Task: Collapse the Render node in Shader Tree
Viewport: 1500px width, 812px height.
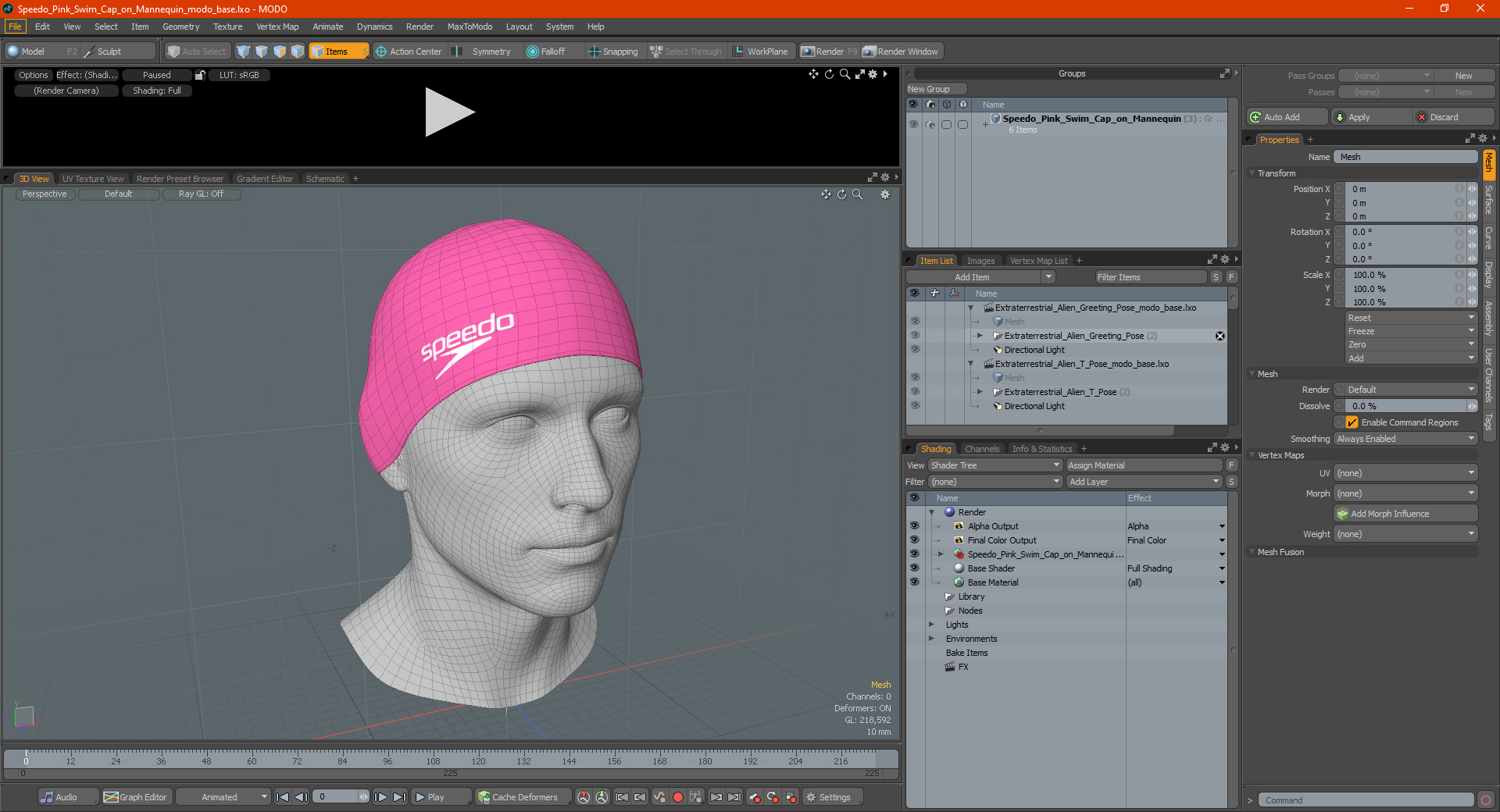Action: pos(931,512)
